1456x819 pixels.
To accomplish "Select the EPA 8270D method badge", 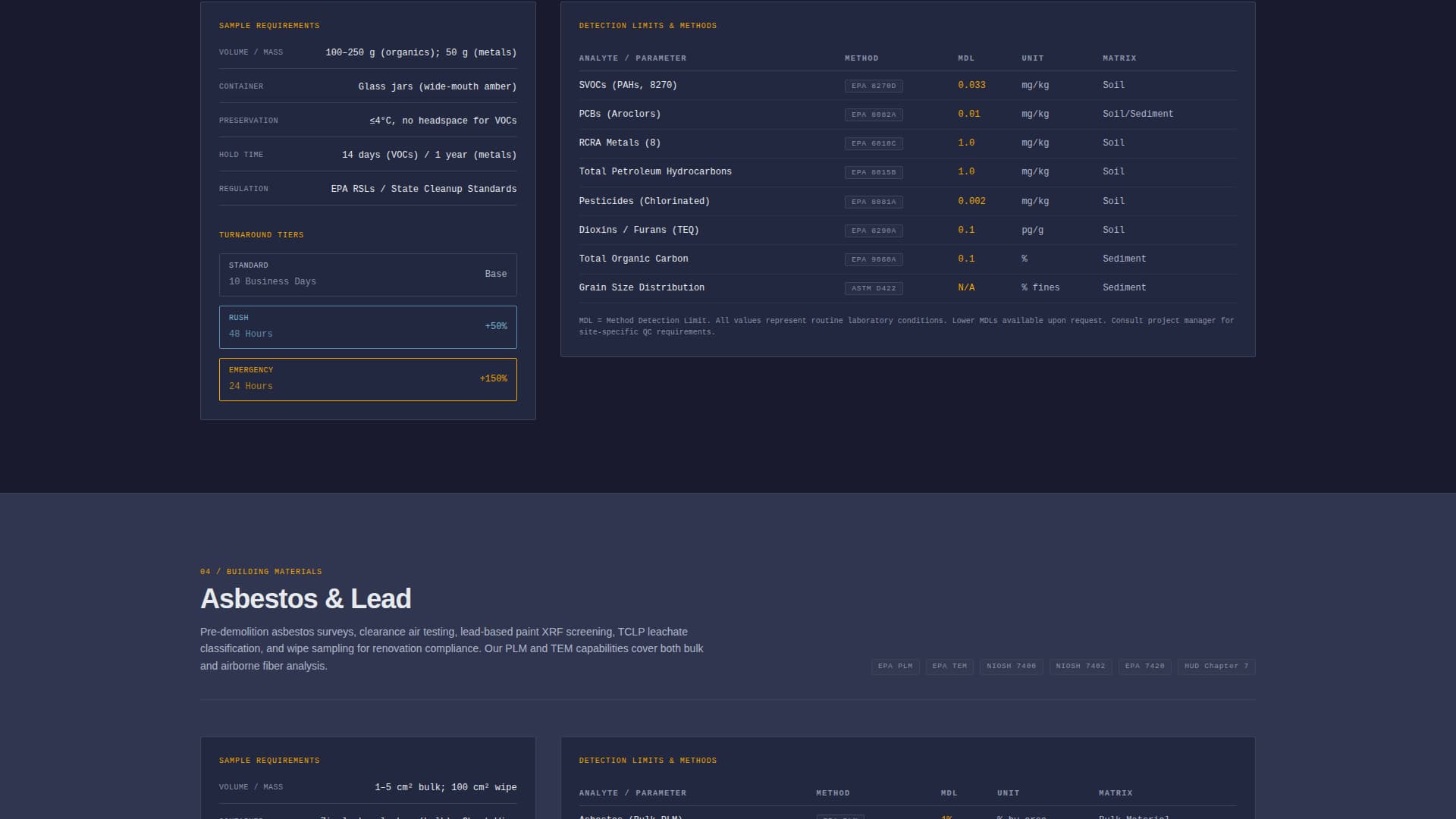I will point(874,86).
